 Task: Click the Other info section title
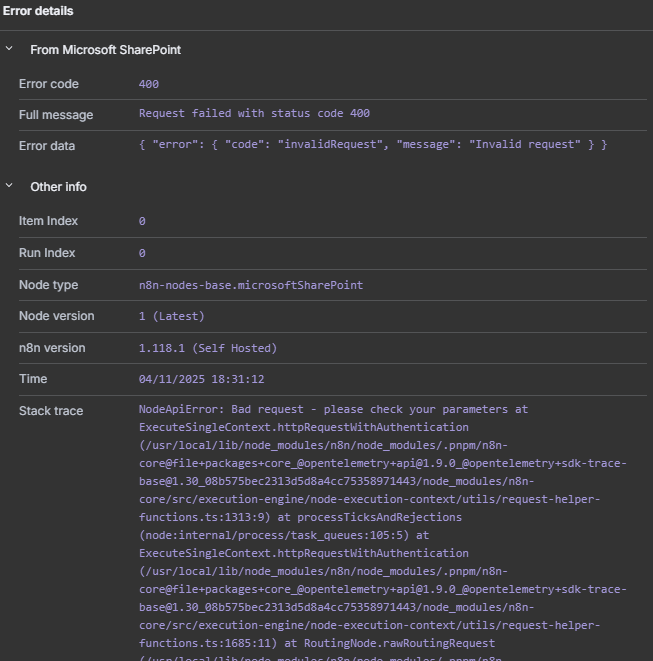pyautogui.click(x=58, y=186)
